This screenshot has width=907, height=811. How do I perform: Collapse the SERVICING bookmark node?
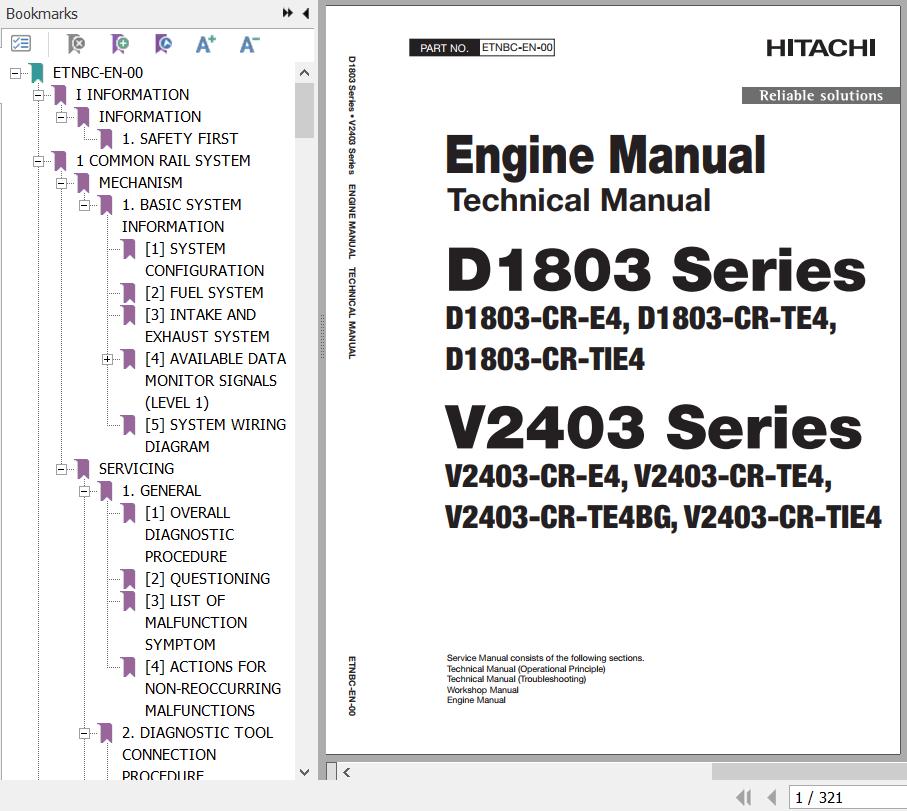[x=61, y=469]
